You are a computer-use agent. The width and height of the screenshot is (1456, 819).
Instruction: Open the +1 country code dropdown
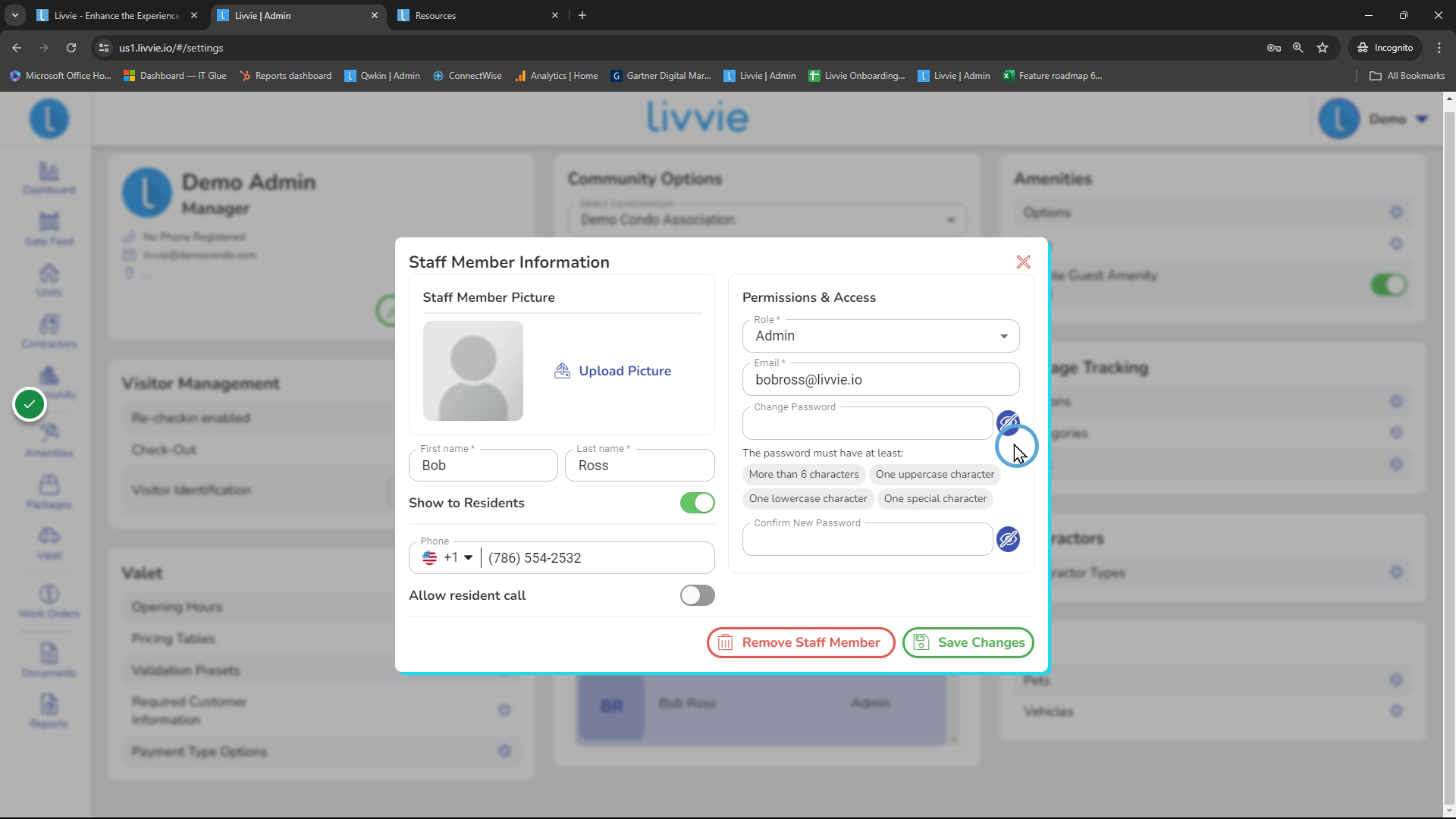click(x=448, y=557)
